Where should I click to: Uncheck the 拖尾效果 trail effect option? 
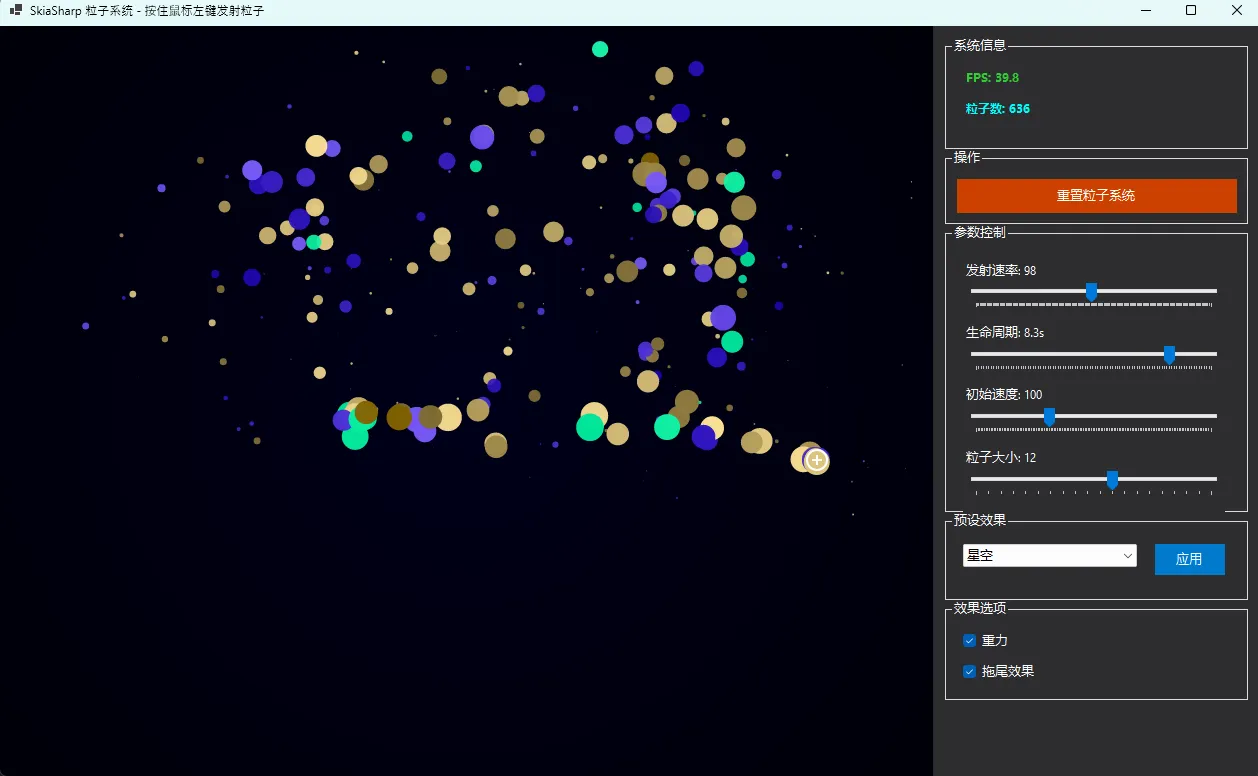coord(969,671)
